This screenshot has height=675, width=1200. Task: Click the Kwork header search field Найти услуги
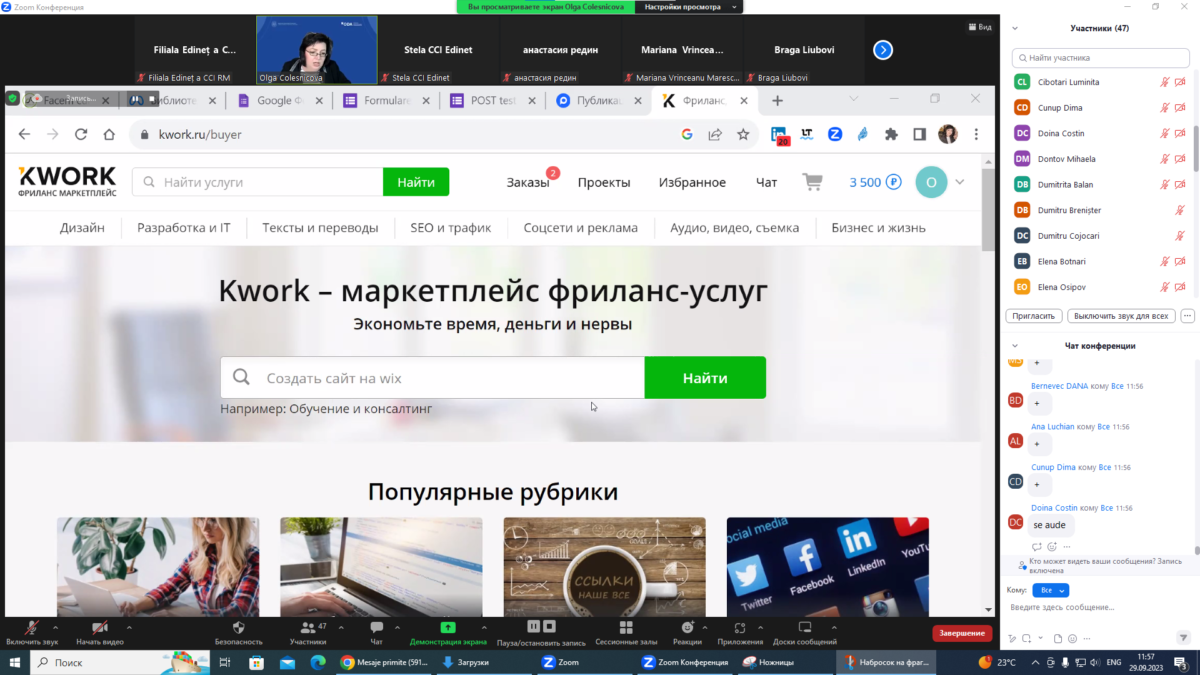click(258, 182)
